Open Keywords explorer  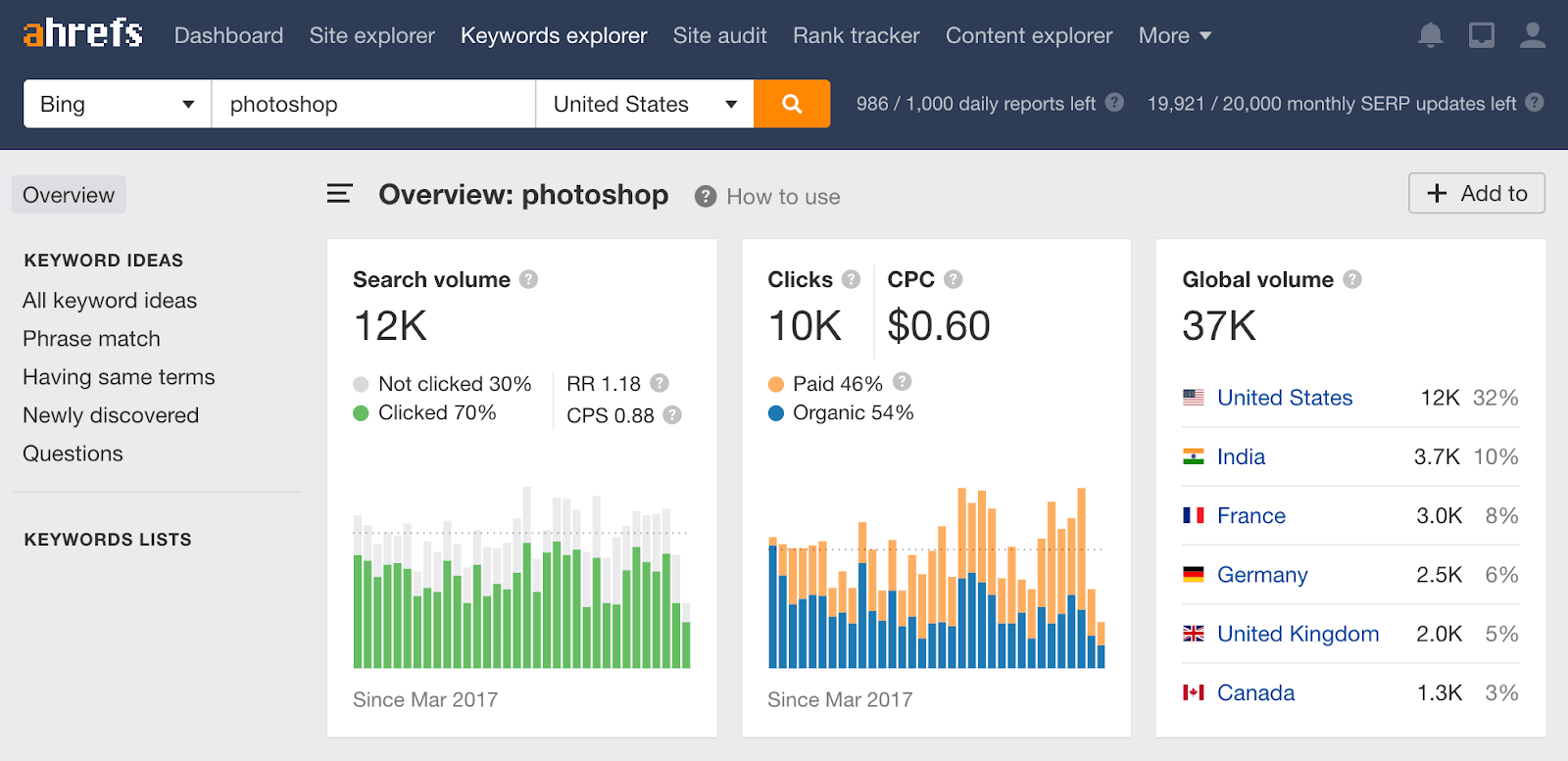pos(554,35)
